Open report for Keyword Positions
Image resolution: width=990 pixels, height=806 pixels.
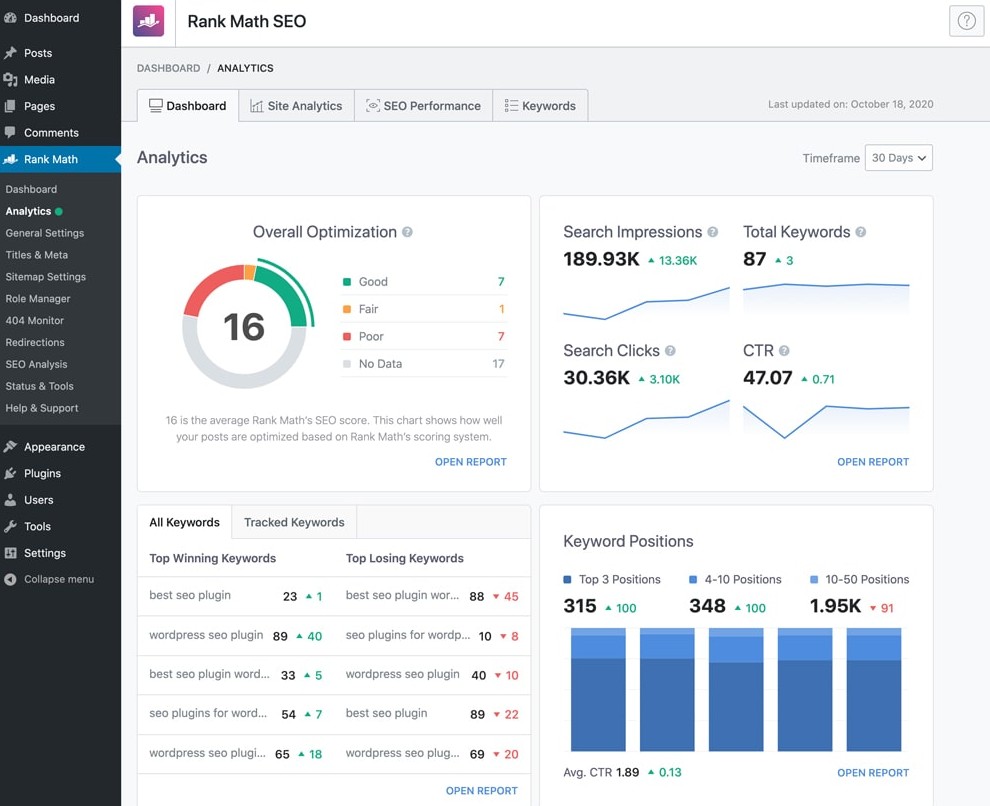[873, 773]
